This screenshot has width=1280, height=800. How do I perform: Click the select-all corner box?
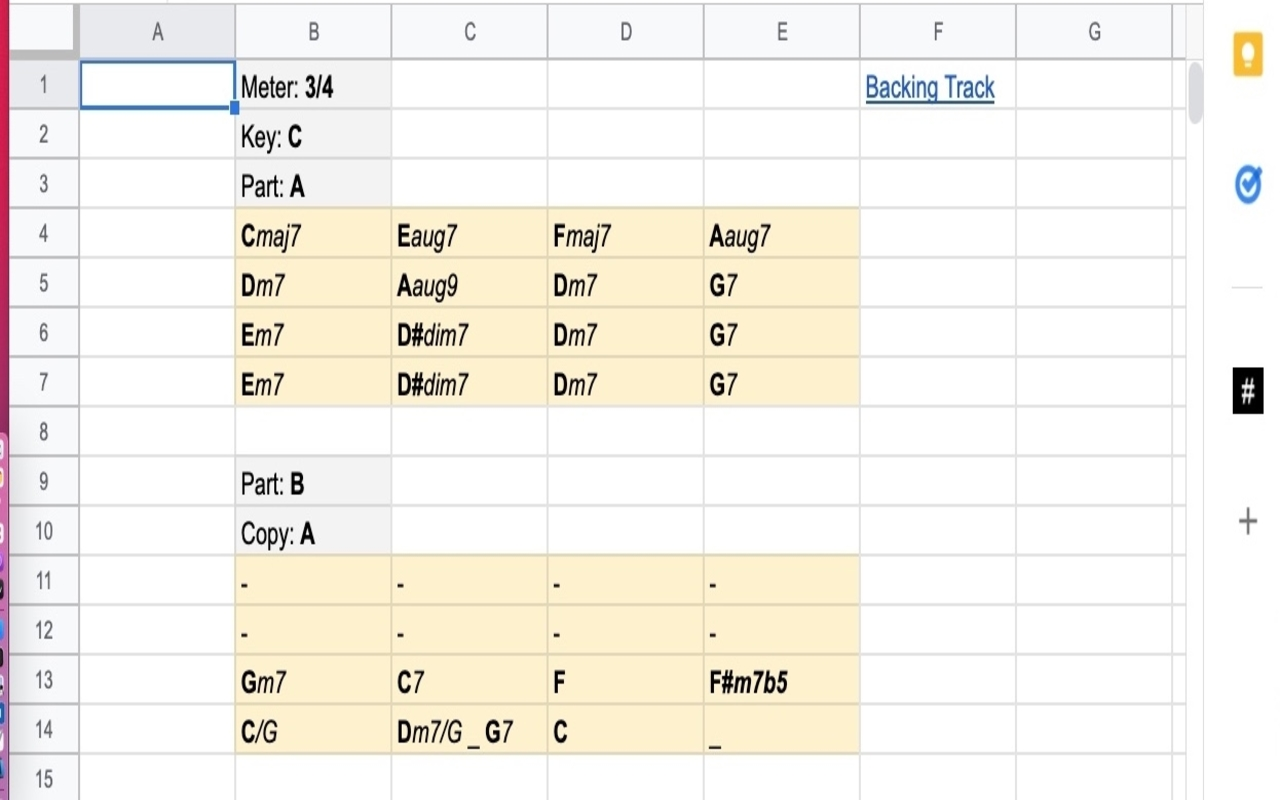(43, 32)
